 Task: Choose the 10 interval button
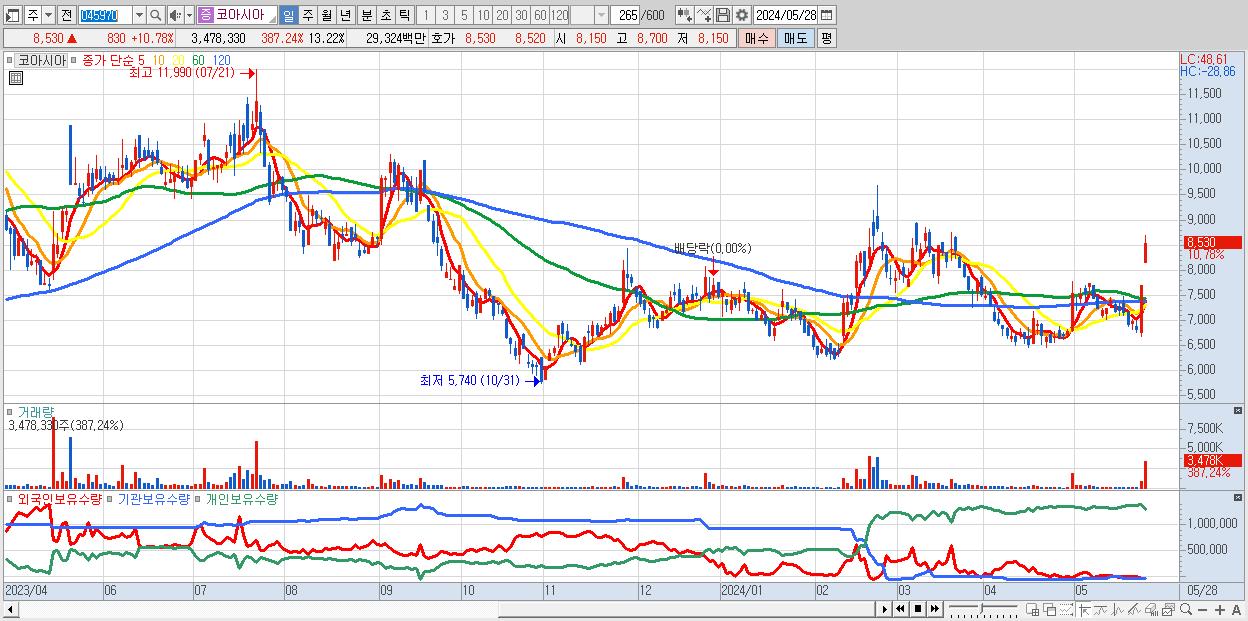[x=483, y=15]
